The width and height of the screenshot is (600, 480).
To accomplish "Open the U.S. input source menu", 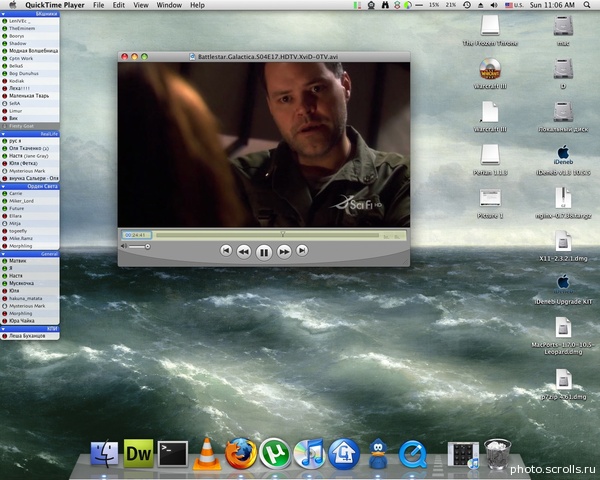I will tap(514, 5).
